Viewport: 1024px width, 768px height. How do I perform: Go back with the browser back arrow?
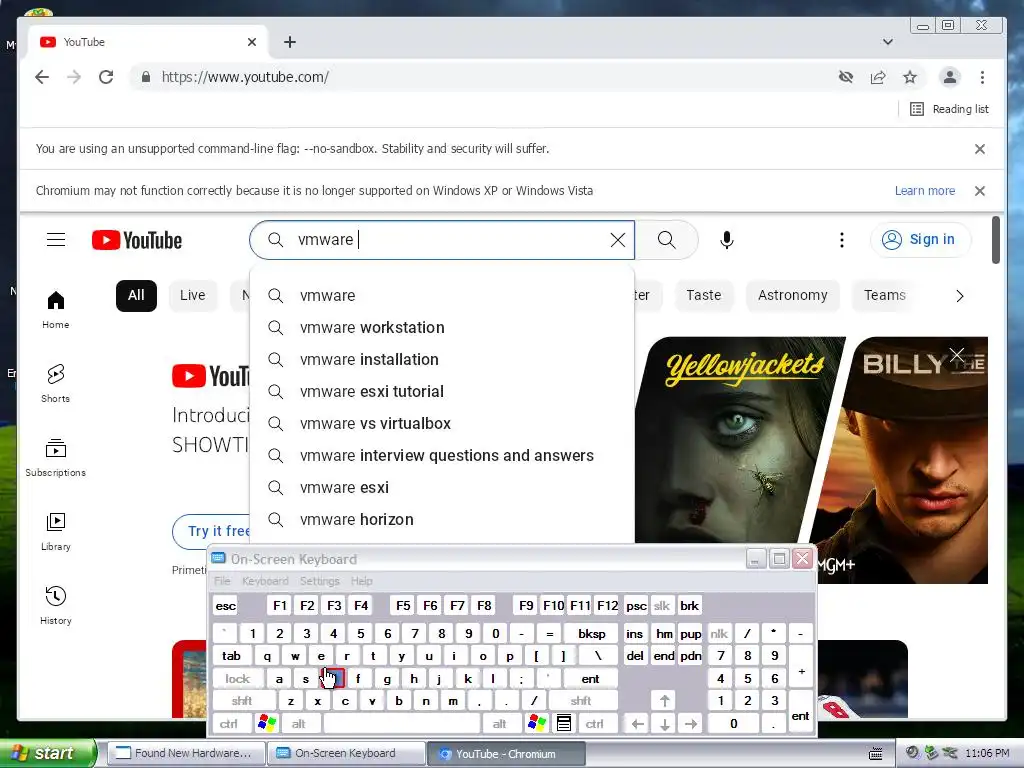click(42, 77)
